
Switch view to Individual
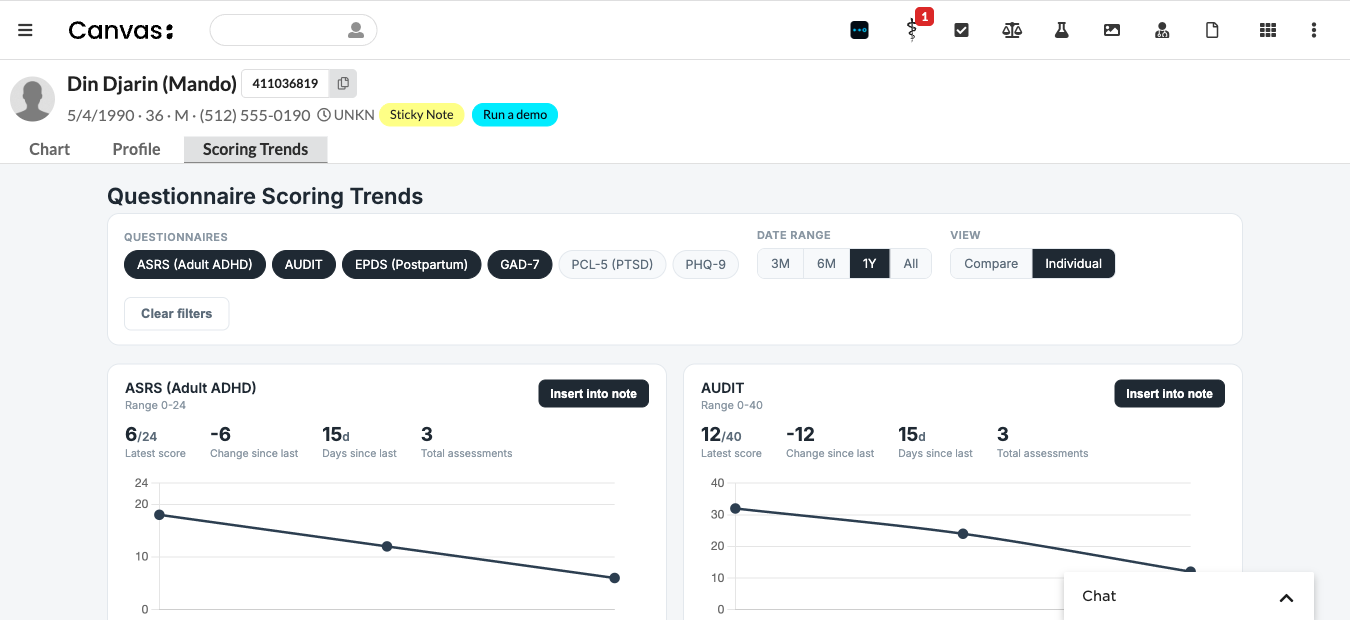click(x=1074, y=264)
